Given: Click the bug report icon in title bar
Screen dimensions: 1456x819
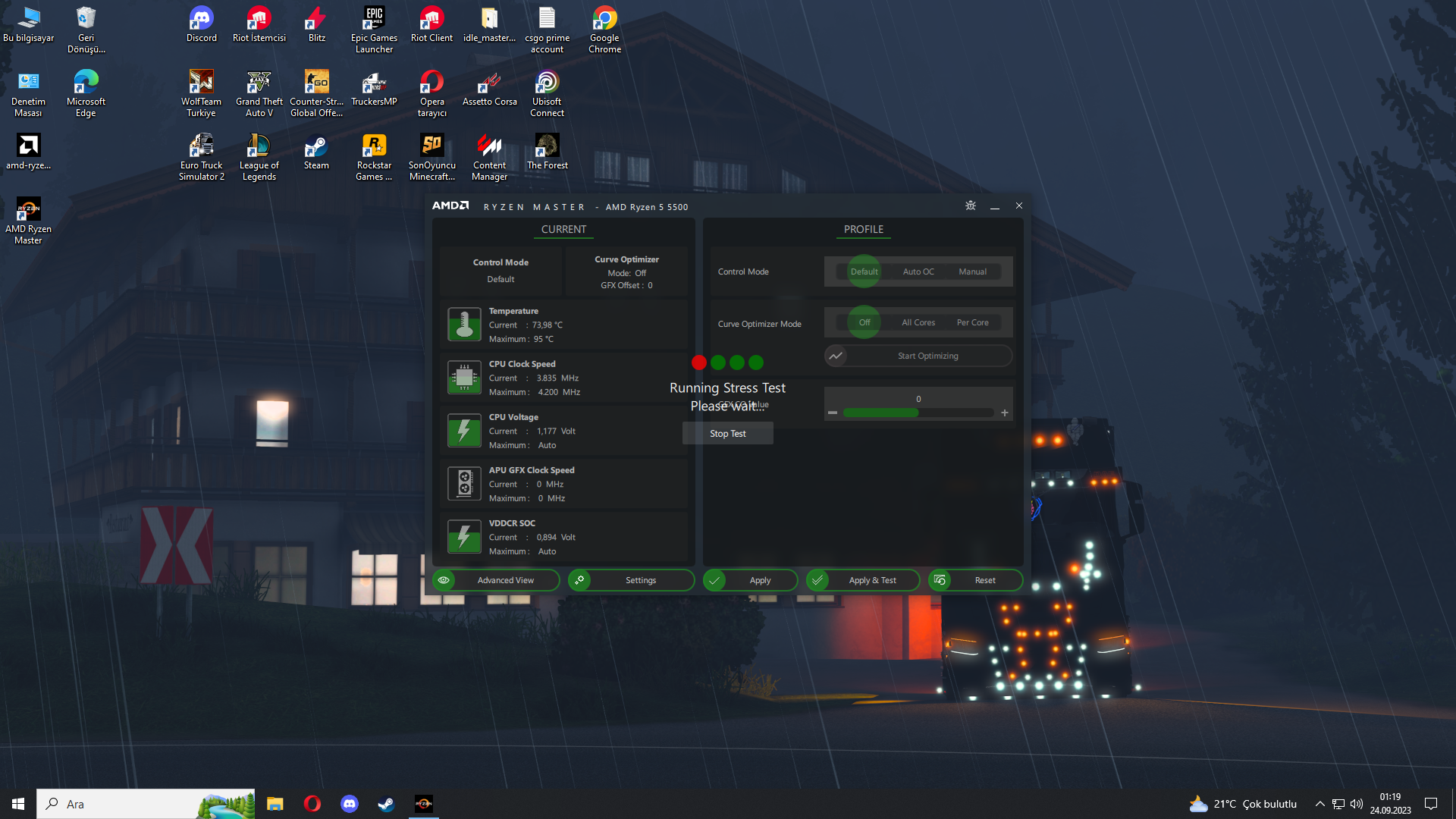Looking at the screenshot, I should [970, 206].
